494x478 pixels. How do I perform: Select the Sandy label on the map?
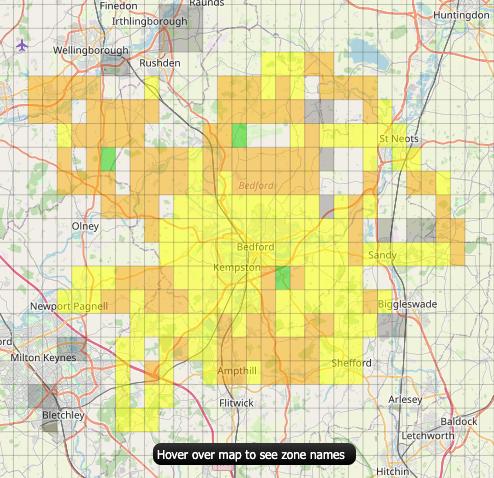coord(382,255)
